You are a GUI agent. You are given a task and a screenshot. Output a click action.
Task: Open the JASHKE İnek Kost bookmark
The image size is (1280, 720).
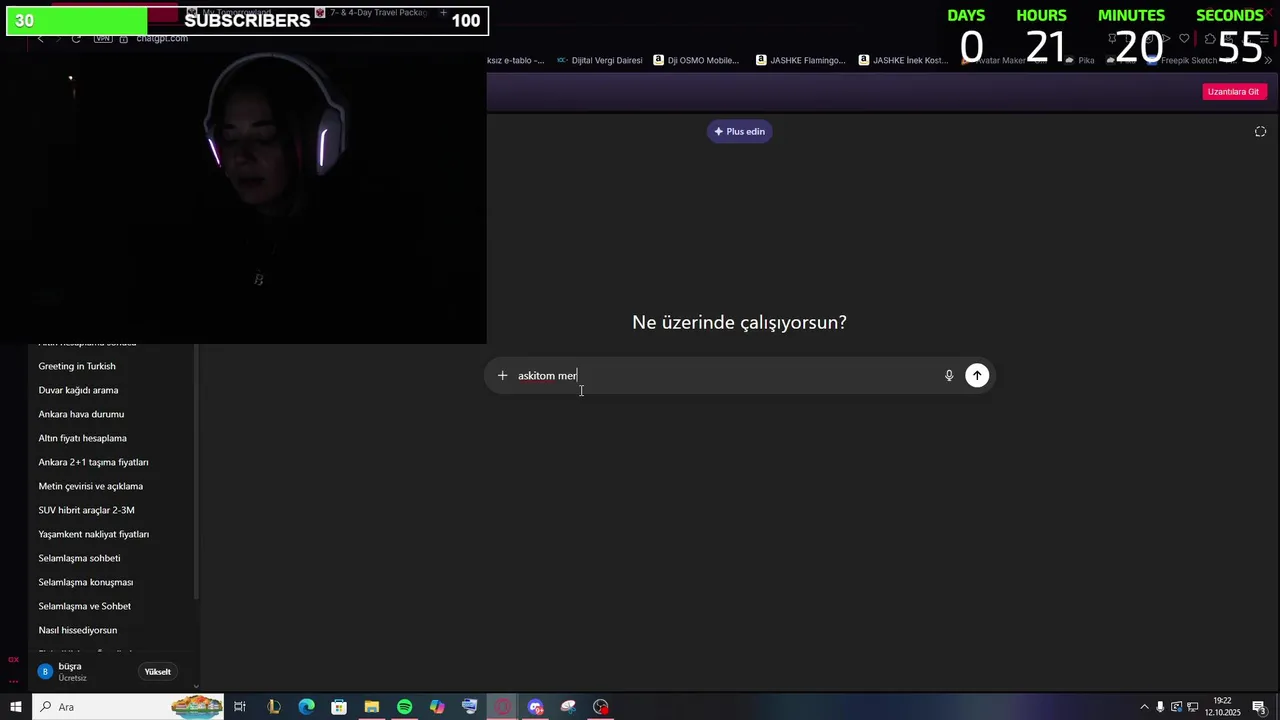904,60
